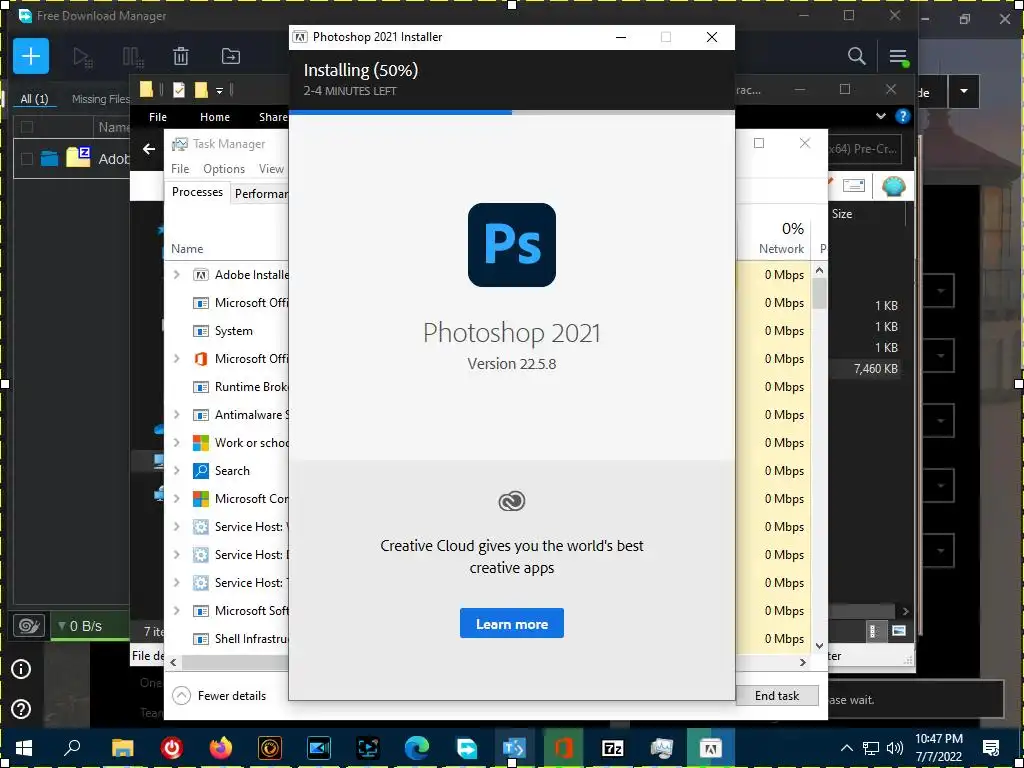Open Free Download Manager hamburger menu
Image resolution: width=1024 pixels, height=768 pixels.
(x=898, y=57)
